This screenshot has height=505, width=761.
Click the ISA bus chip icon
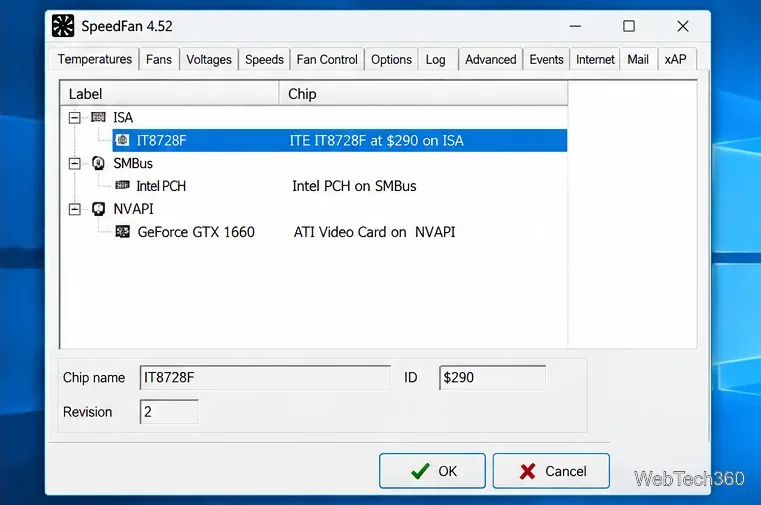(x=99, y=117)
